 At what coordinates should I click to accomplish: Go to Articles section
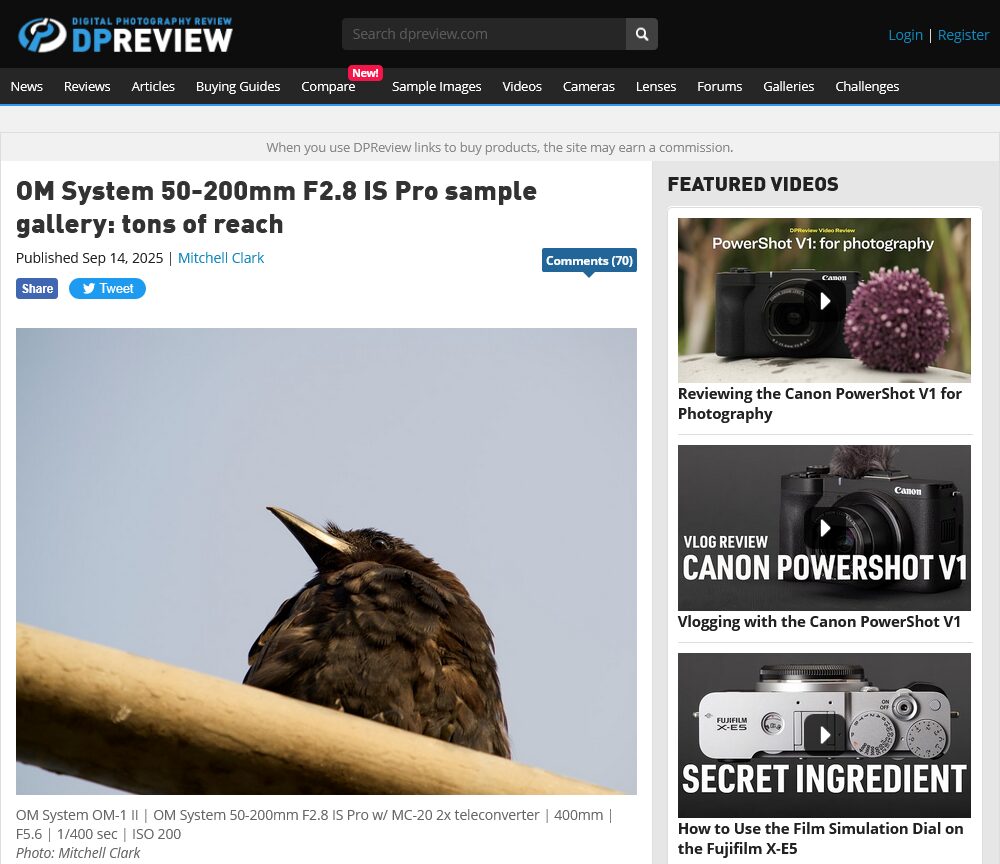(153, 86)
